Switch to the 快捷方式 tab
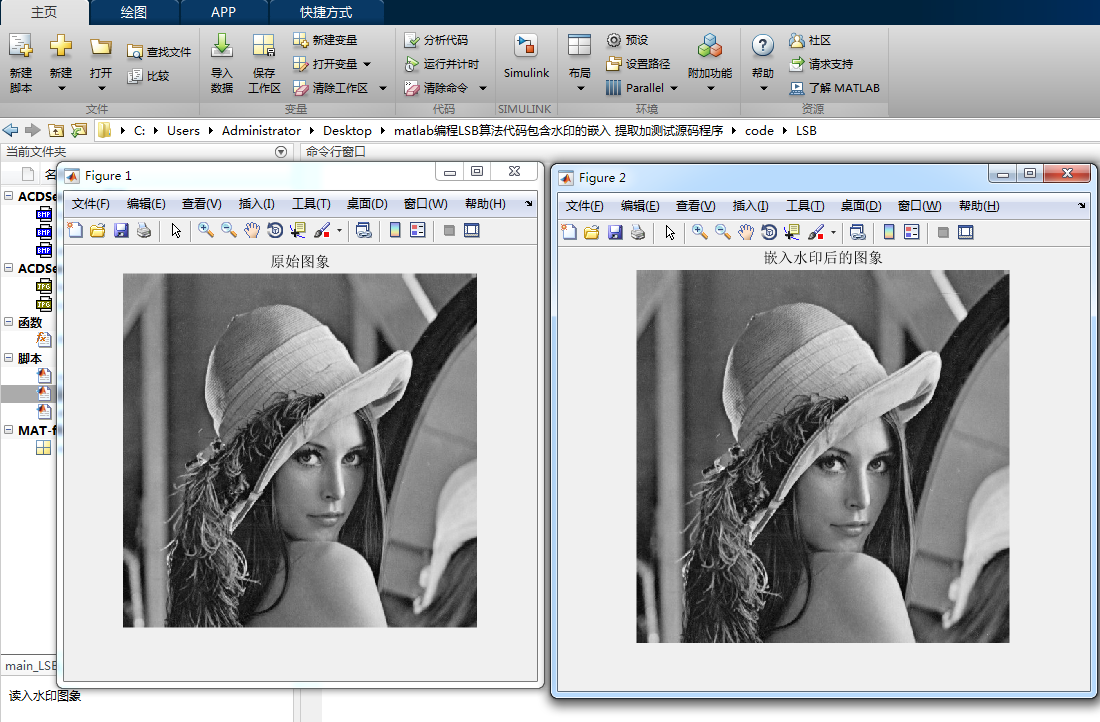The height and width of the screenshot is (722, 1100). tap(326, 13)
